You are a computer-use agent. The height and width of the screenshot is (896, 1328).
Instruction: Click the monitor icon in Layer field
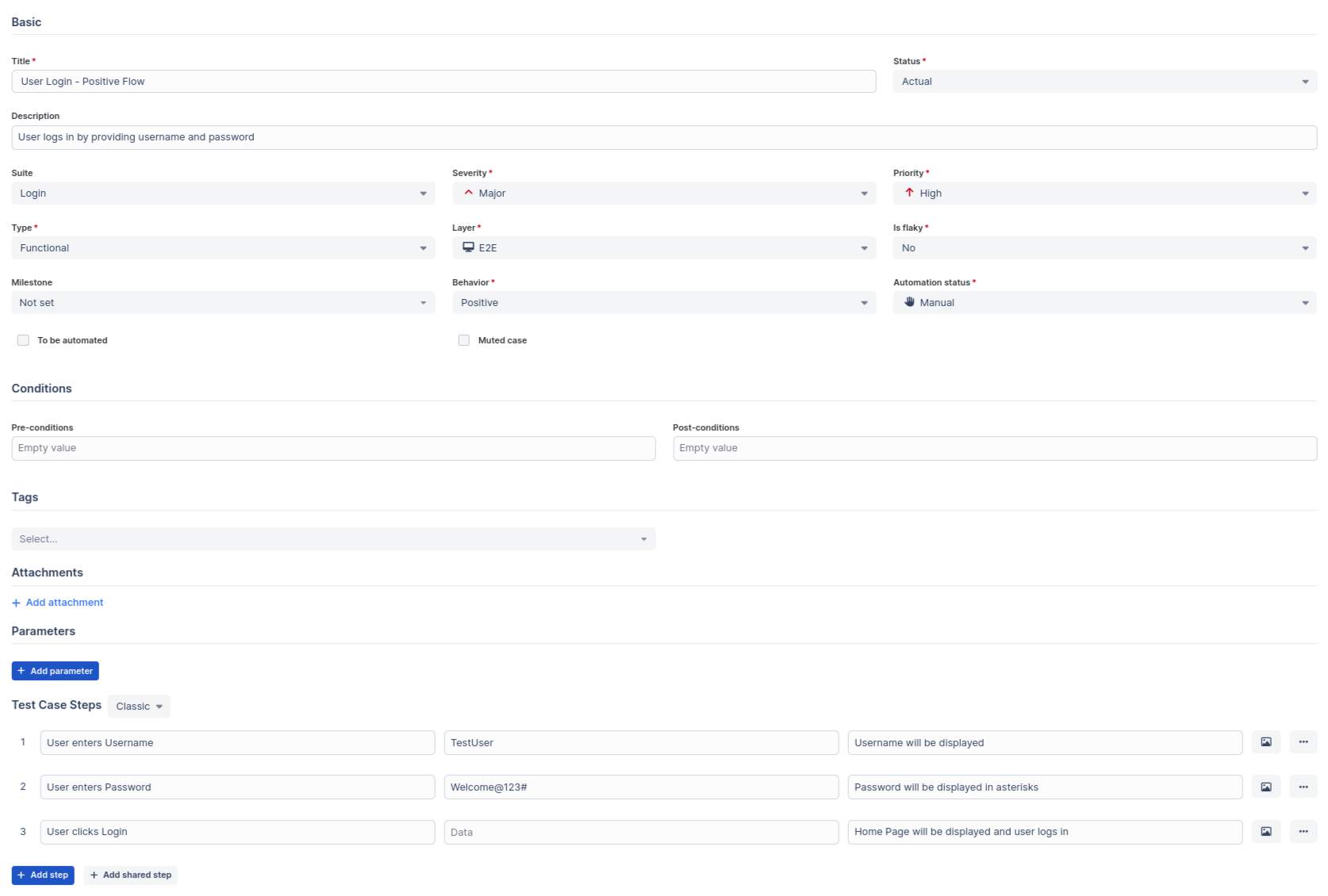tap(468, 247)
